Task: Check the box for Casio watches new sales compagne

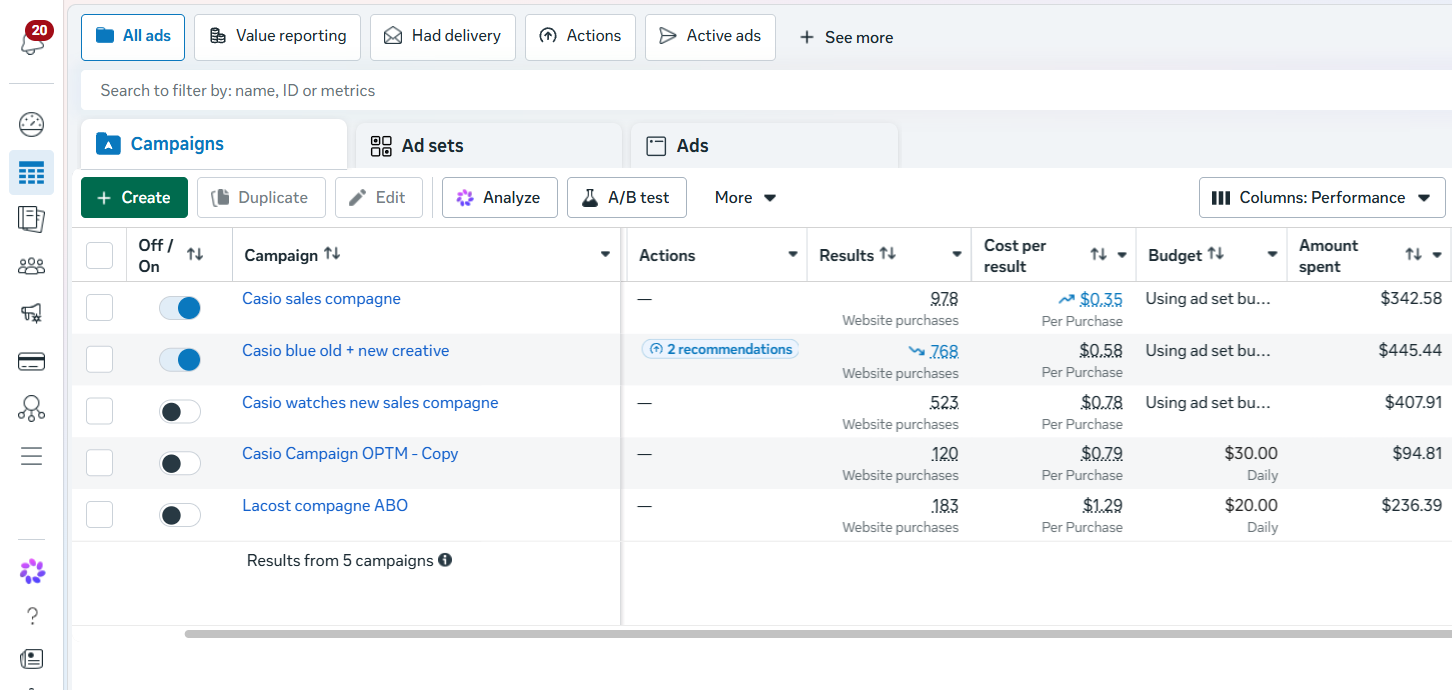Action: tap(100, 411)
